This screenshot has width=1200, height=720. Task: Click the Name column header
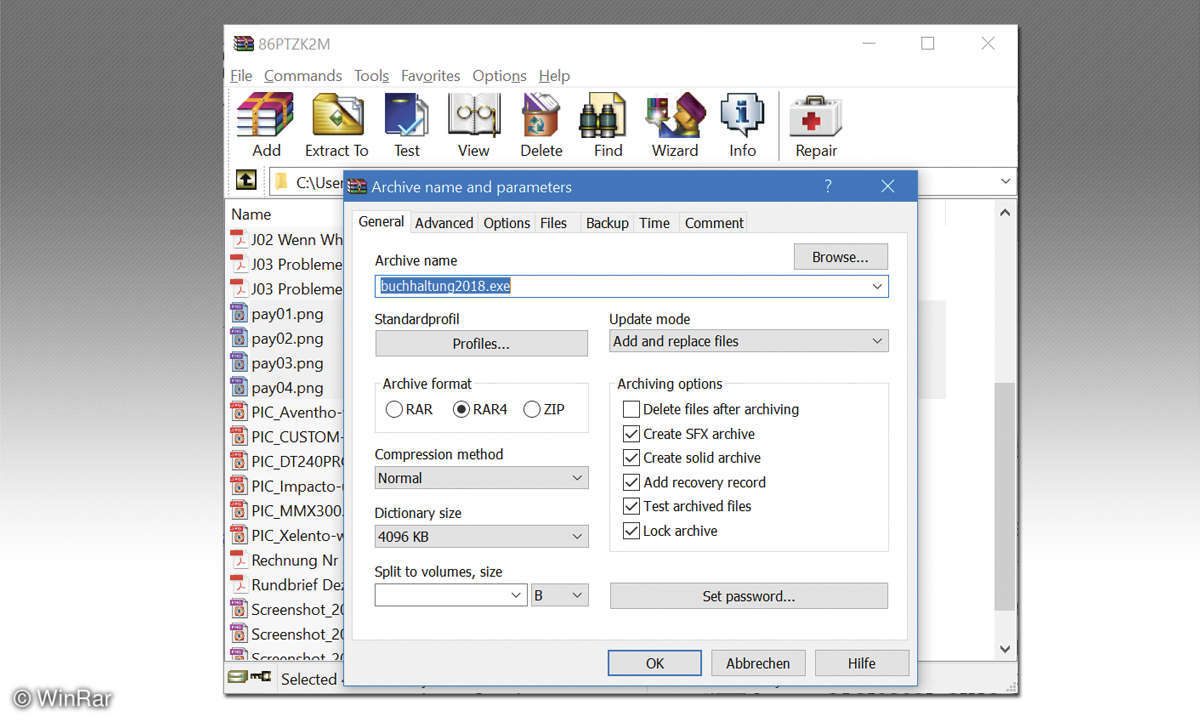coord(251,214)
